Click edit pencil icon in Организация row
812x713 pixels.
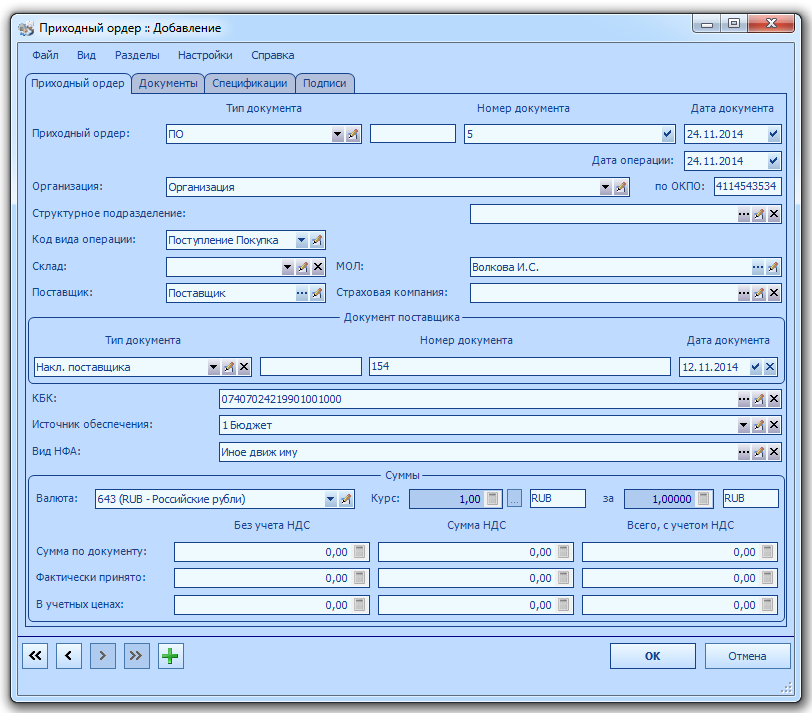(621, 187)
